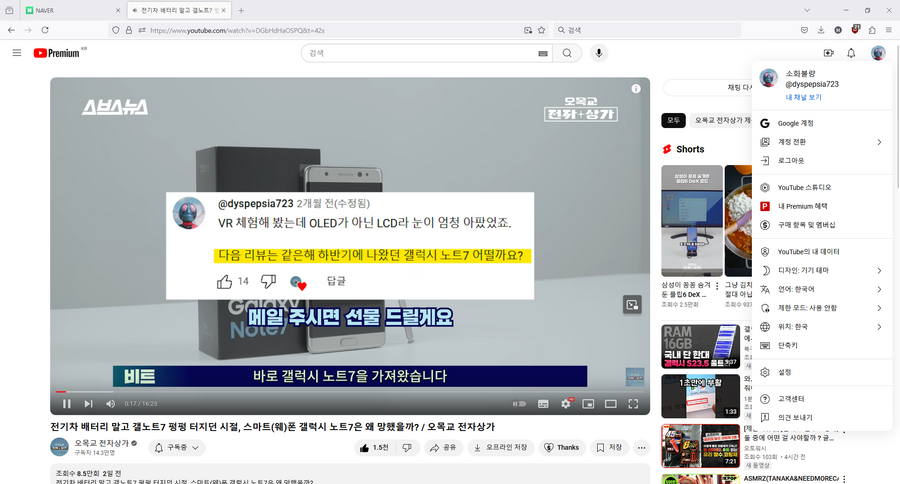Click the YouTube search input field
The width and height of the screenshot is (900, 484).
point(422,53)
